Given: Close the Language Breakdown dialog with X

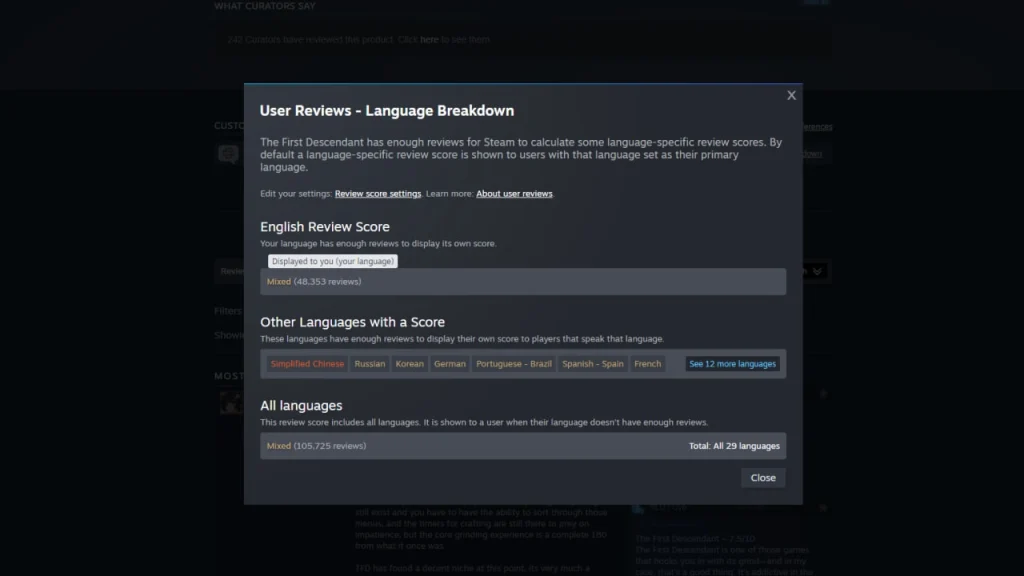Looking at the screenshot, I should pyautogui.click(x=791, y=95).
